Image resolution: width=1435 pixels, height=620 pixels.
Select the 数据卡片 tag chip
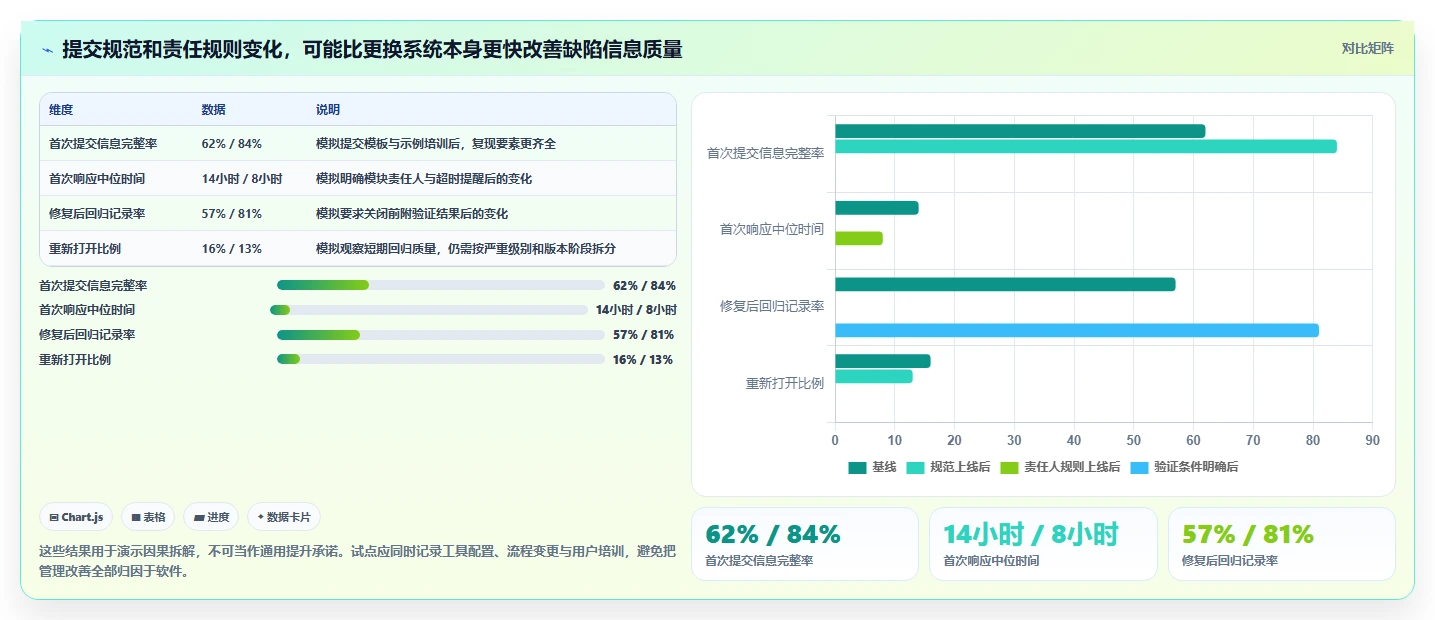[x=284, y=517]
